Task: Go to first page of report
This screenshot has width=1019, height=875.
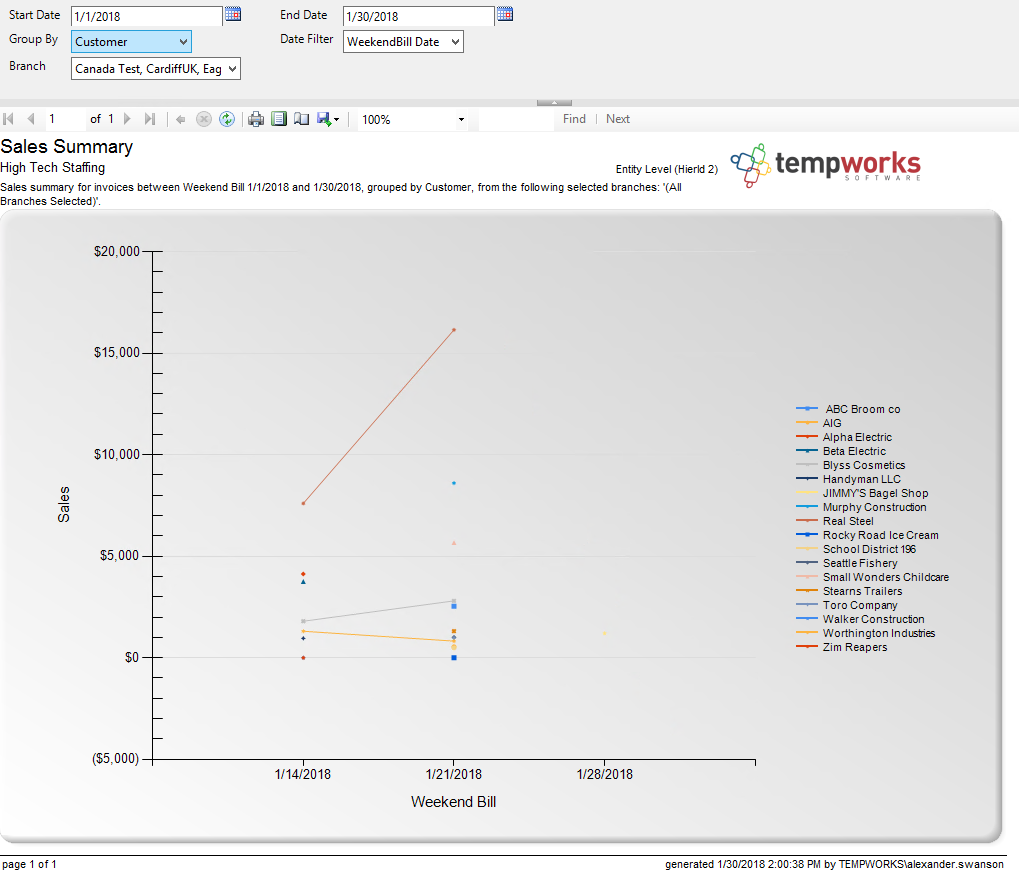Action: pos(8,119)
